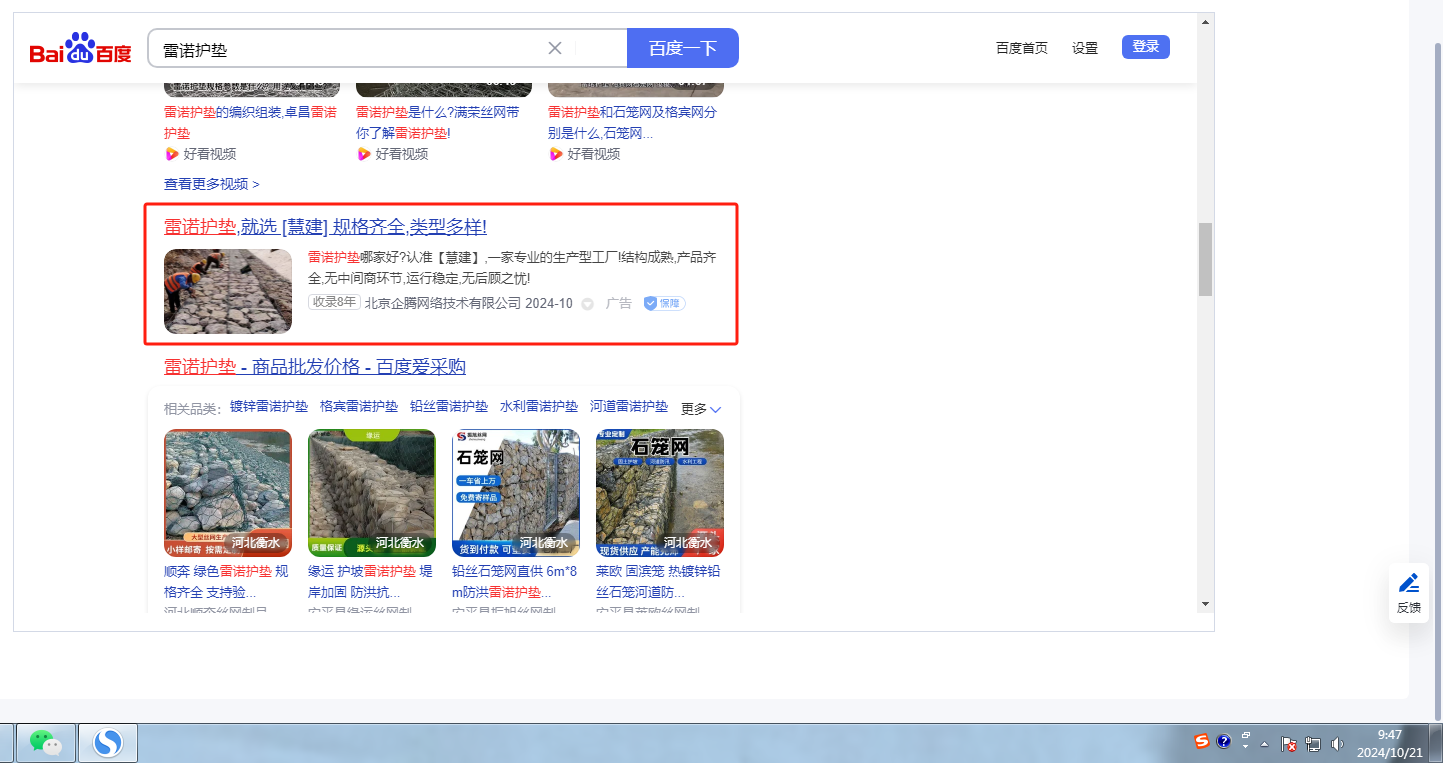Click the 慧建 ad thumbnail with workers

[x=228, y=291]
